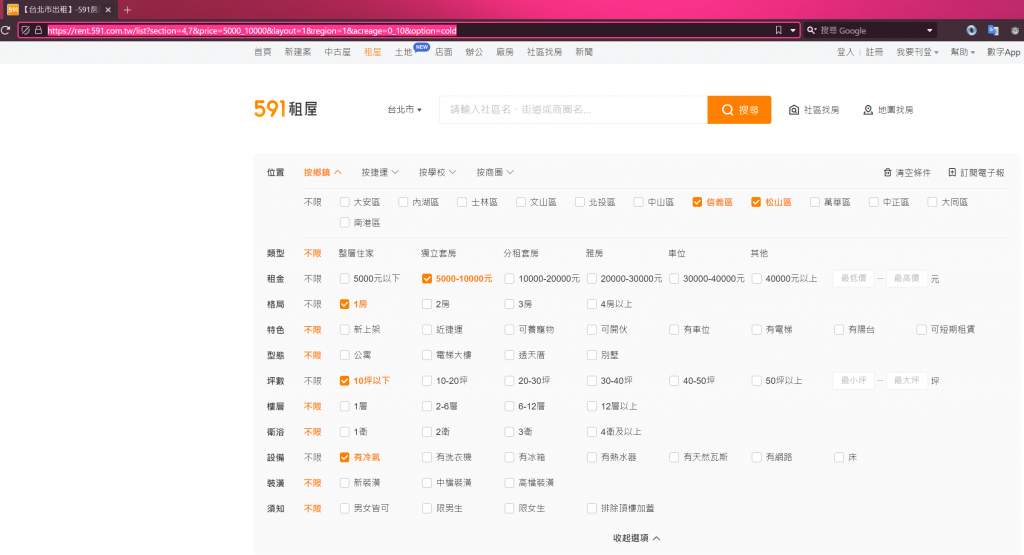Click the 註冊 register link
The image size is (1024, 555).
874,52
